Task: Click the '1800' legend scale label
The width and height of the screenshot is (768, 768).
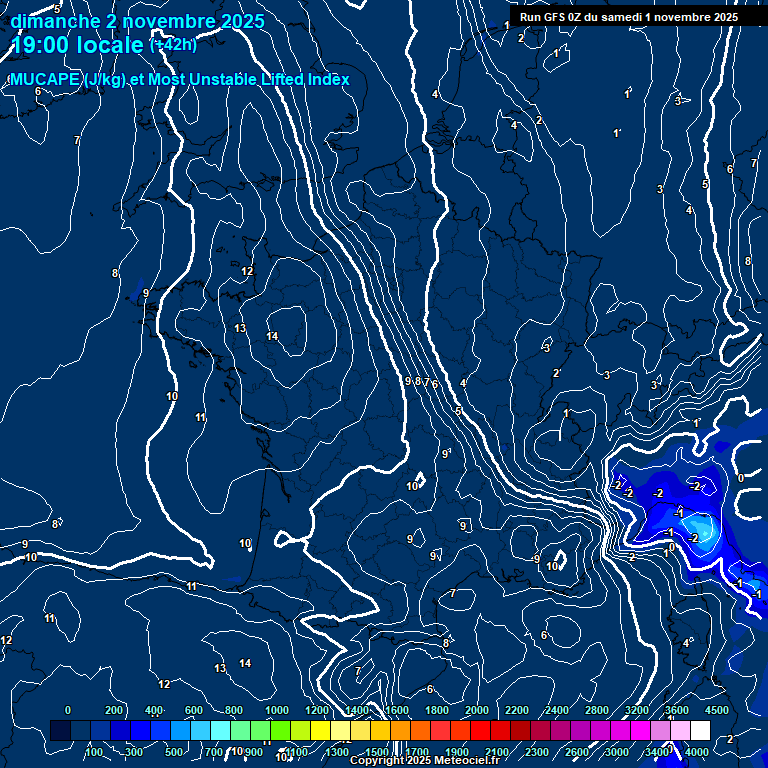Action: (436, 710)
